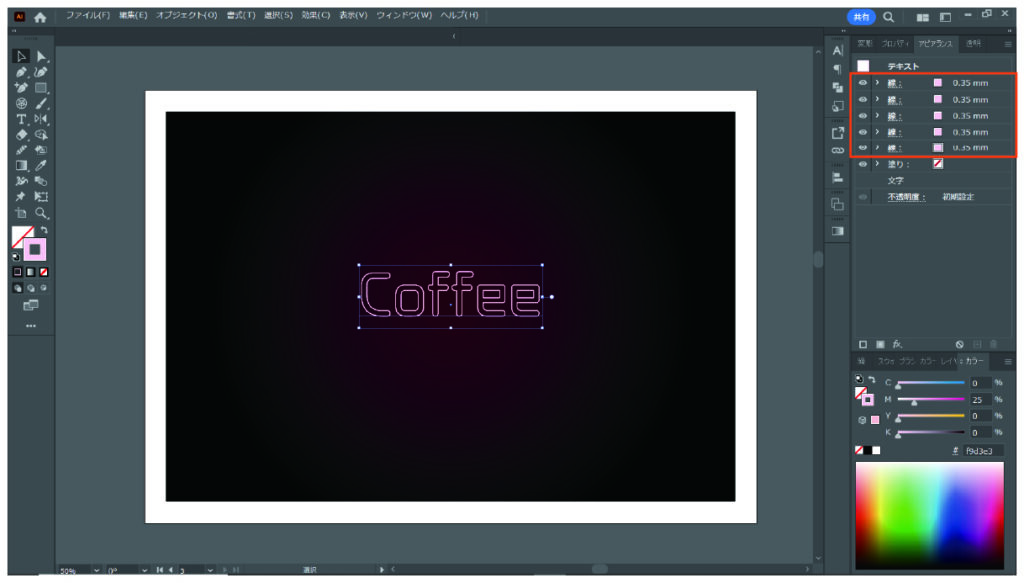Image resolution: width=1024 pixels, height=583 pixels.
Task: Clear appearance with the circle-slash icon
Action: (959, 344)
